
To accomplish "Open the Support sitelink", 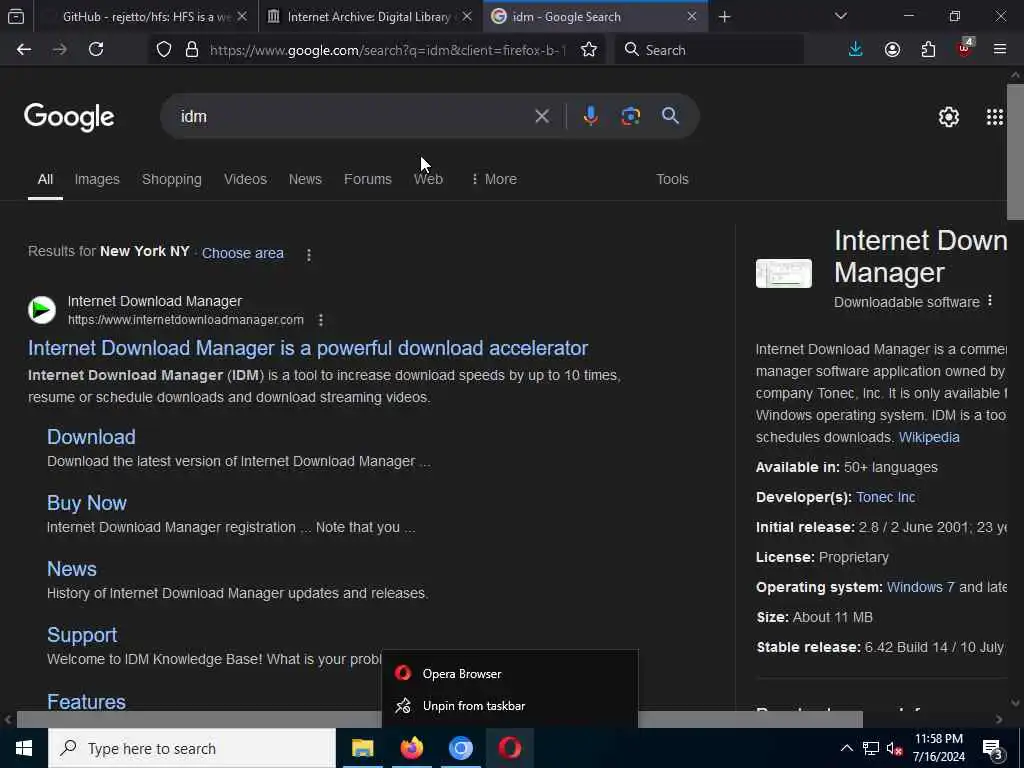I will (x=82, y=635).
